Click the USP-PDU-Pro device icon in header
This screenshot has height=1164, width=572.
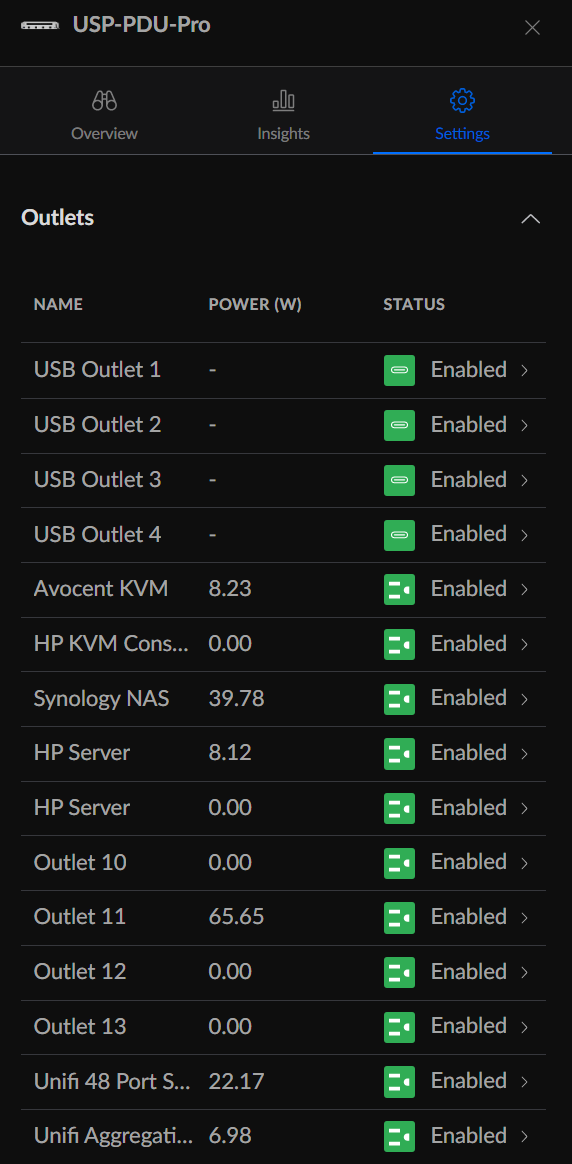[x=41, y=25]
